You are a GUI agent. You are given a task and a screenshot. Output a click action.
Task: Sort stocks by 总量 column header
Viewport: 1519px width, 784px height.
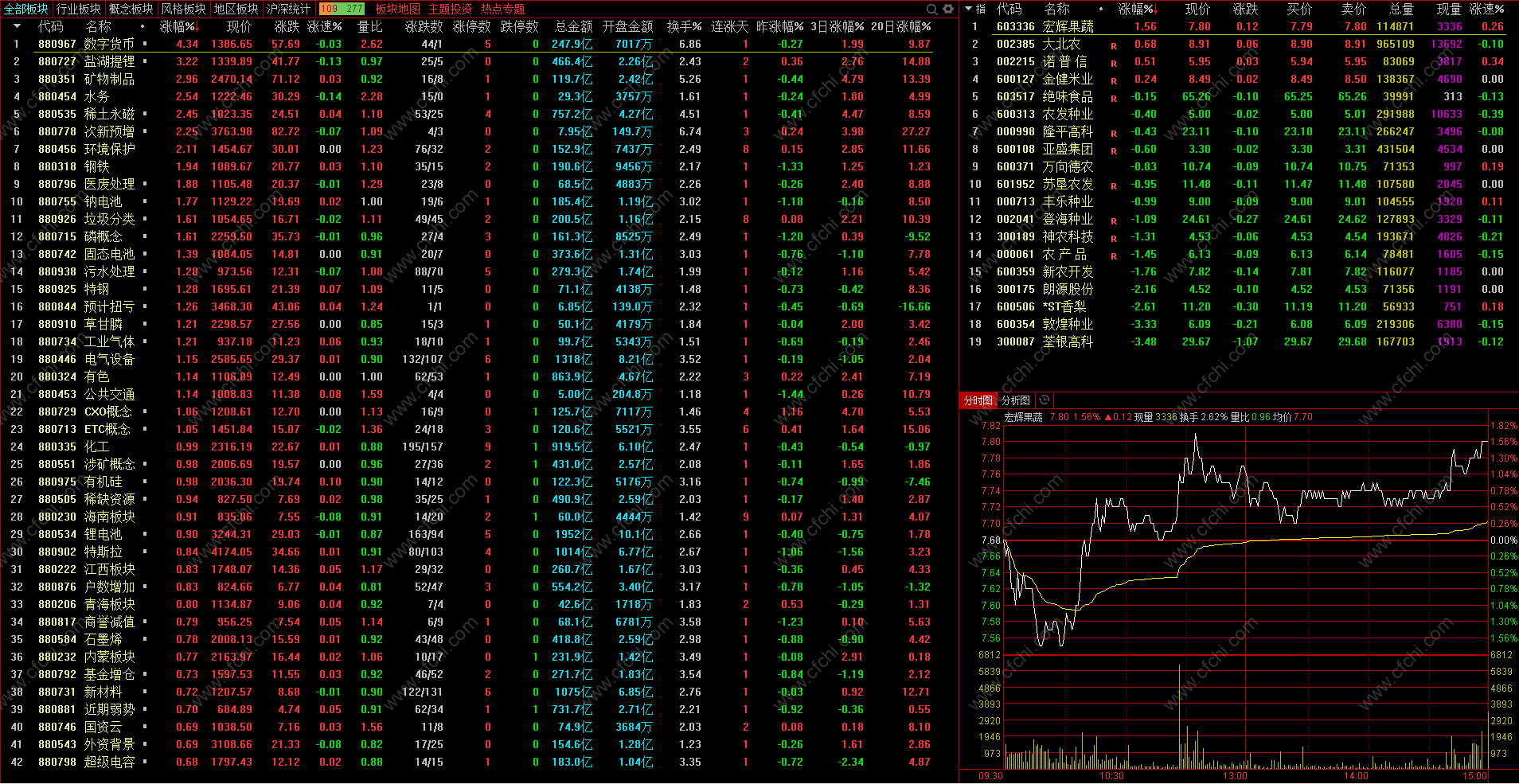(x=1402, y=9)
